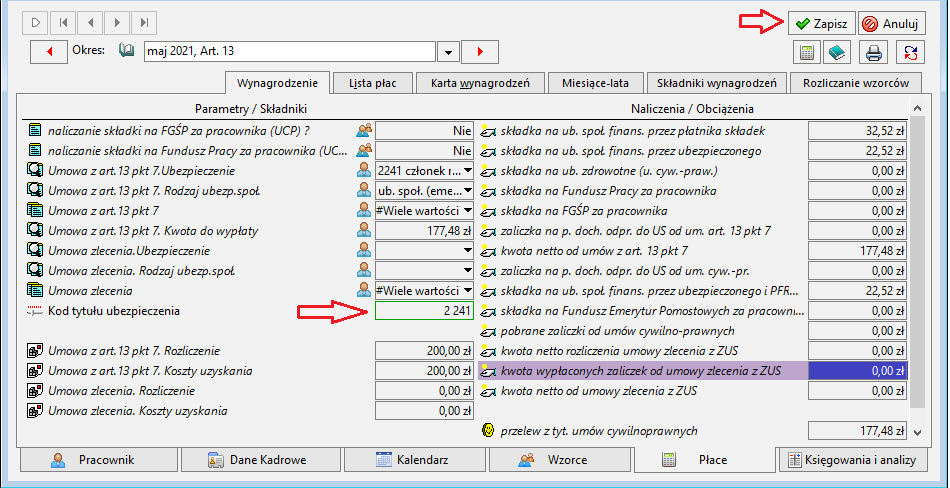Click the refresh recalculate icon
950x488 pixels.
[x=910, y=52]
